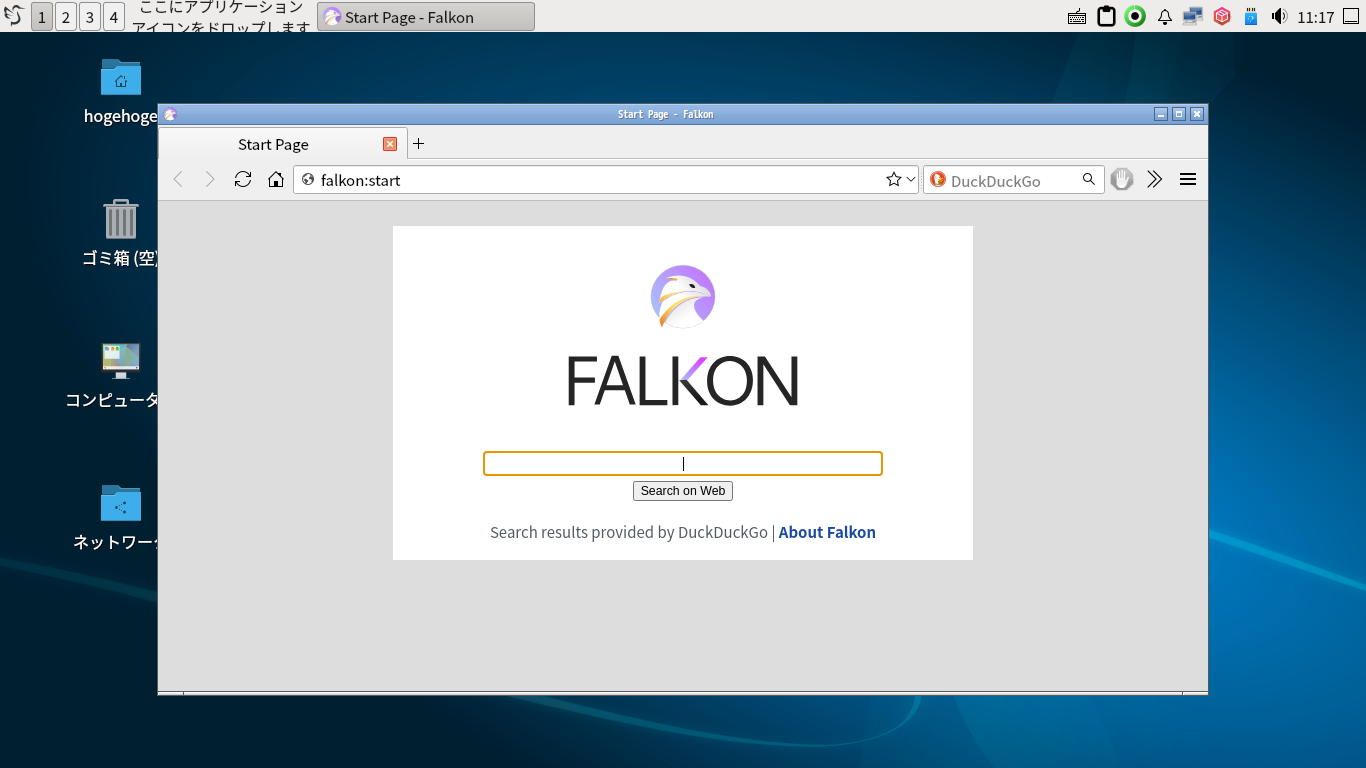Click the 11:17 clock in the panel
The image size is (1366, 768).
point(1316,17)
